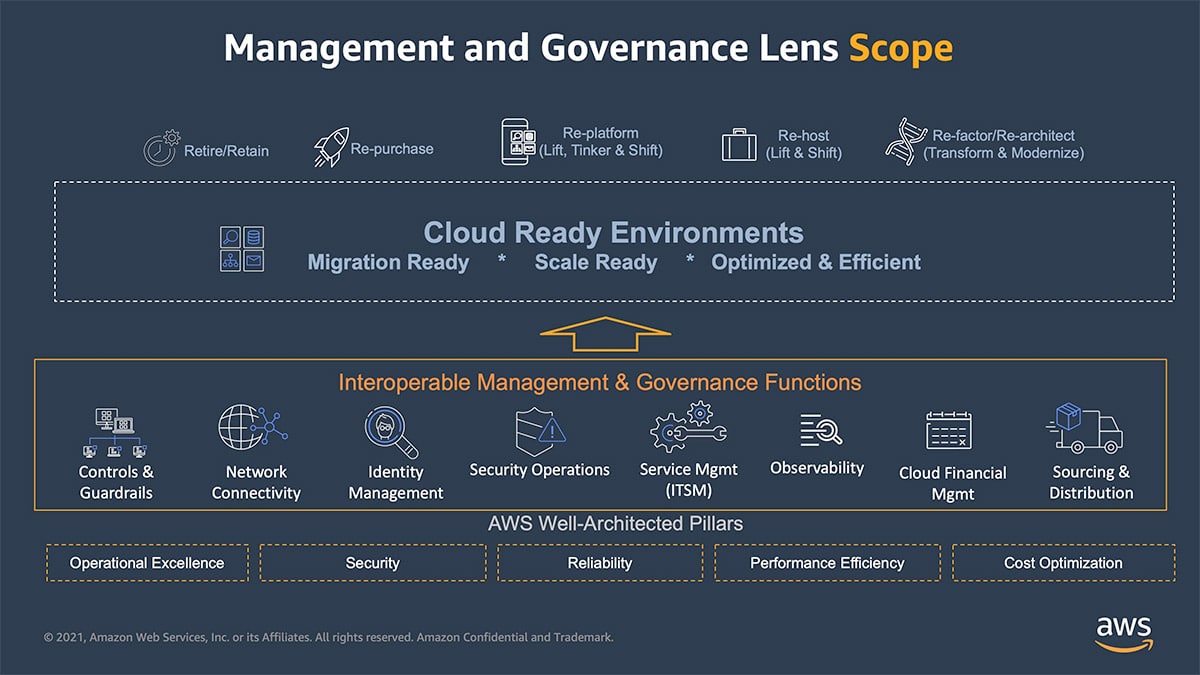The height and width of the screenshot is (675, 1200).
Task: Click 'Re-host (Lift & Shift)' text
Action: pos(804,144)
